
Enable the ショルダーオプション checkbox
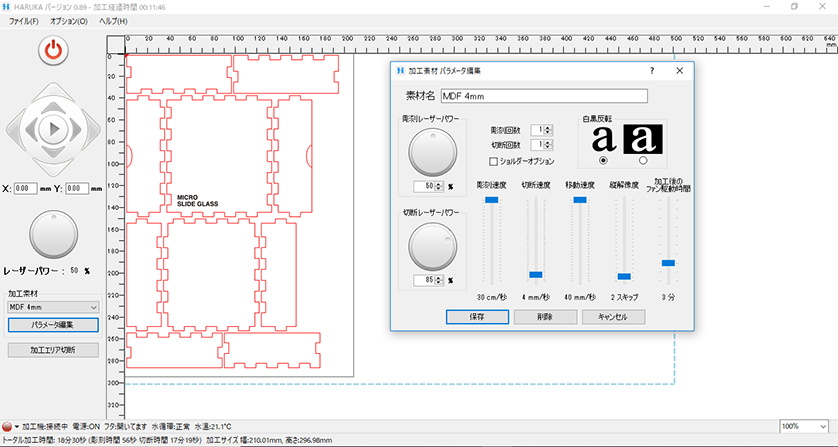(493, 161)
